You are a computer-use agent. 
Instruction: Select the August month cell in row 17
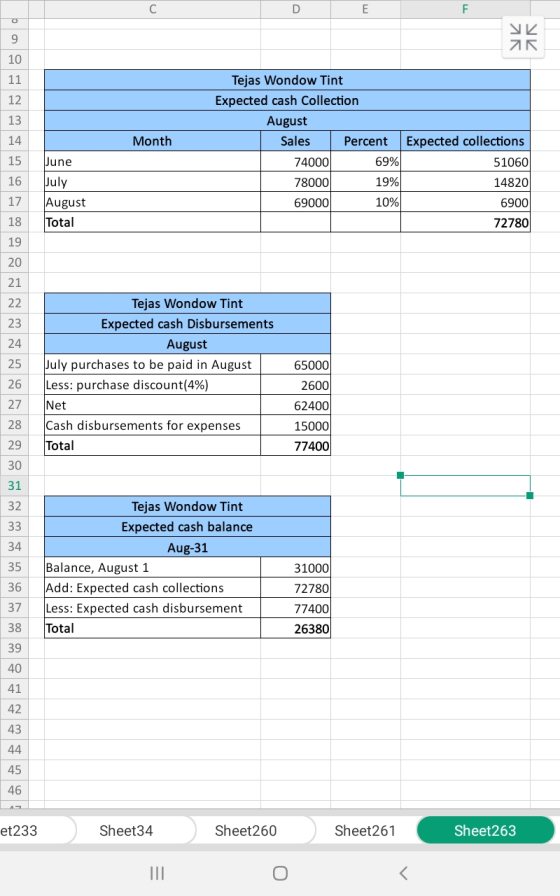click(153, 202)
